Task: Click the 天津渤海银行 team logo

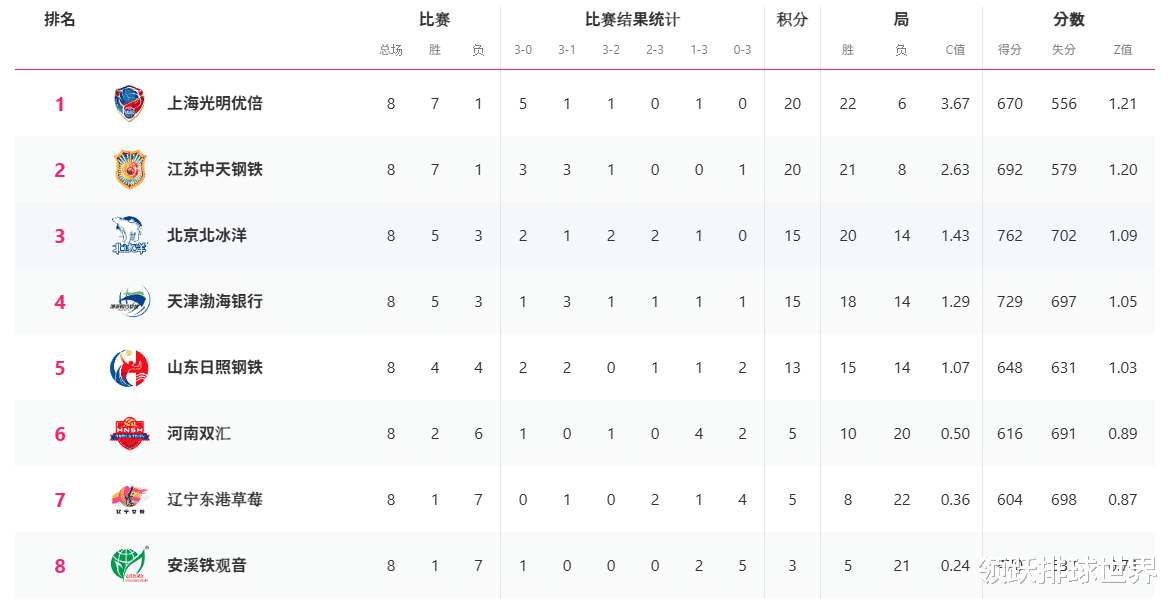Action: (129, 301)
